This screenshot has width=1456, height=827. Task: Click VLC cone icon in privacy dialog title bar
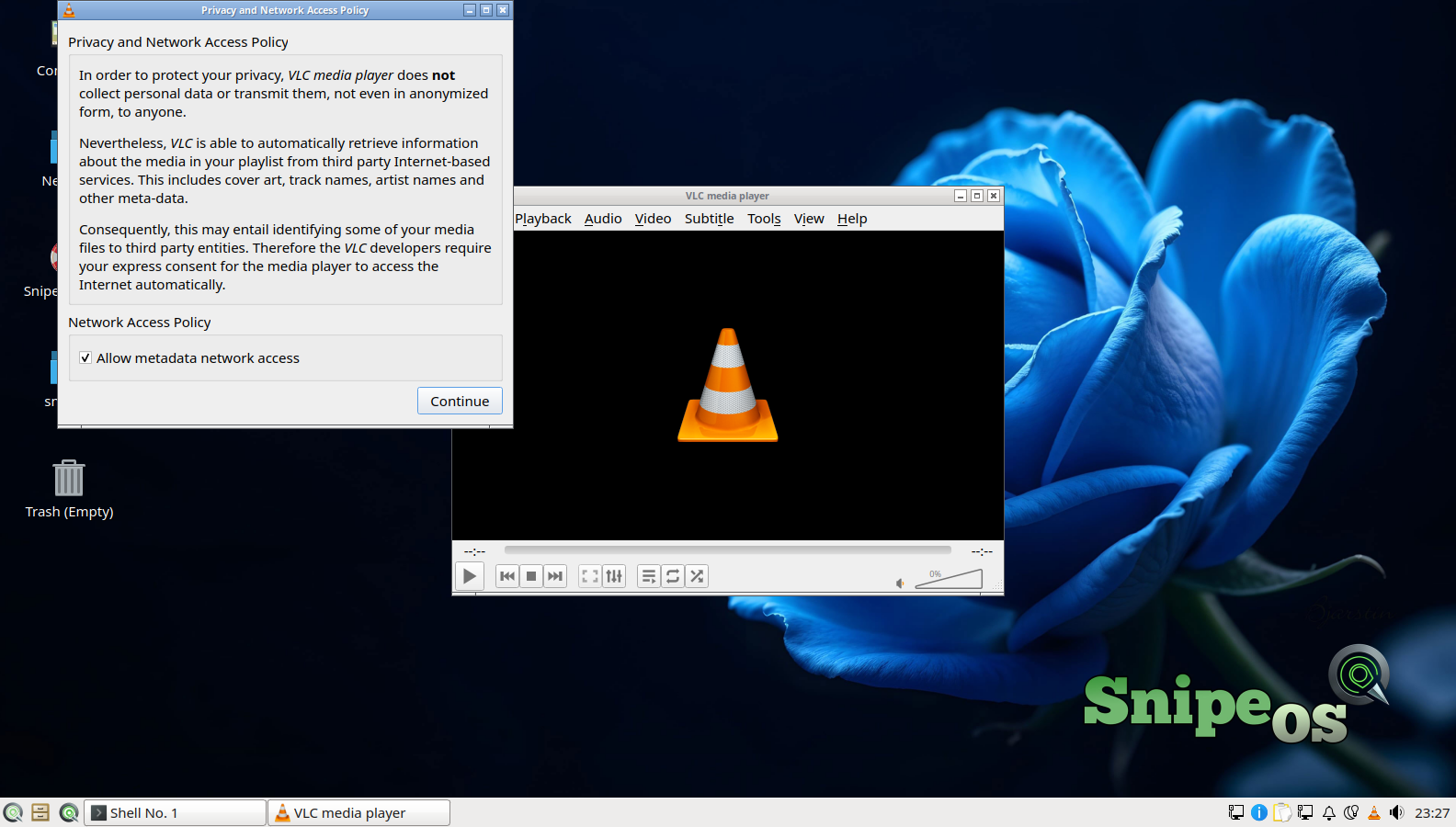click(x=69, y=10)
